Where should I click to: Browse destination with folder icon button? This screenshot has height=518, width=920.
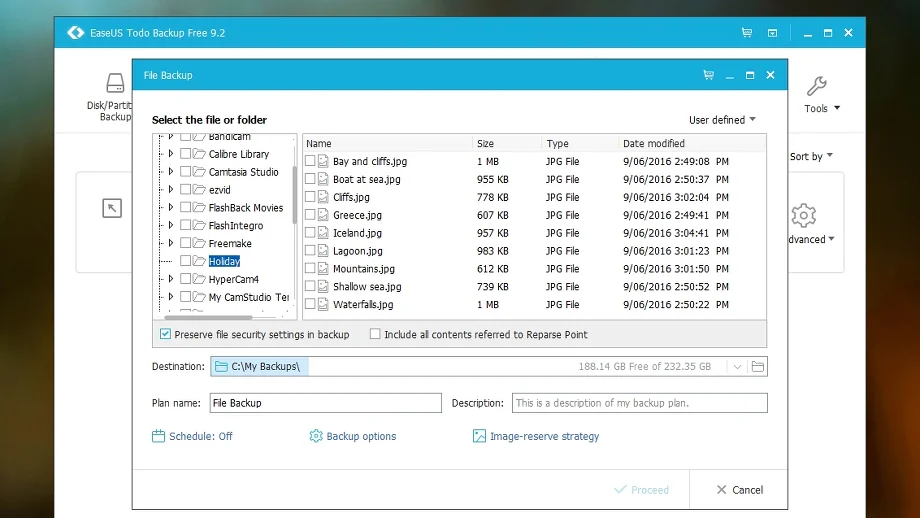757,367
